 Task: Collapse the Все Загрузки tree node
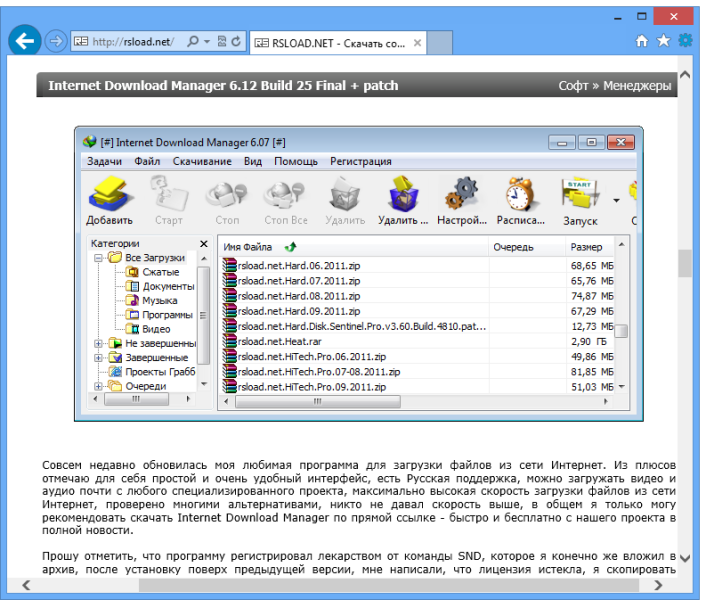click(98, 258)
